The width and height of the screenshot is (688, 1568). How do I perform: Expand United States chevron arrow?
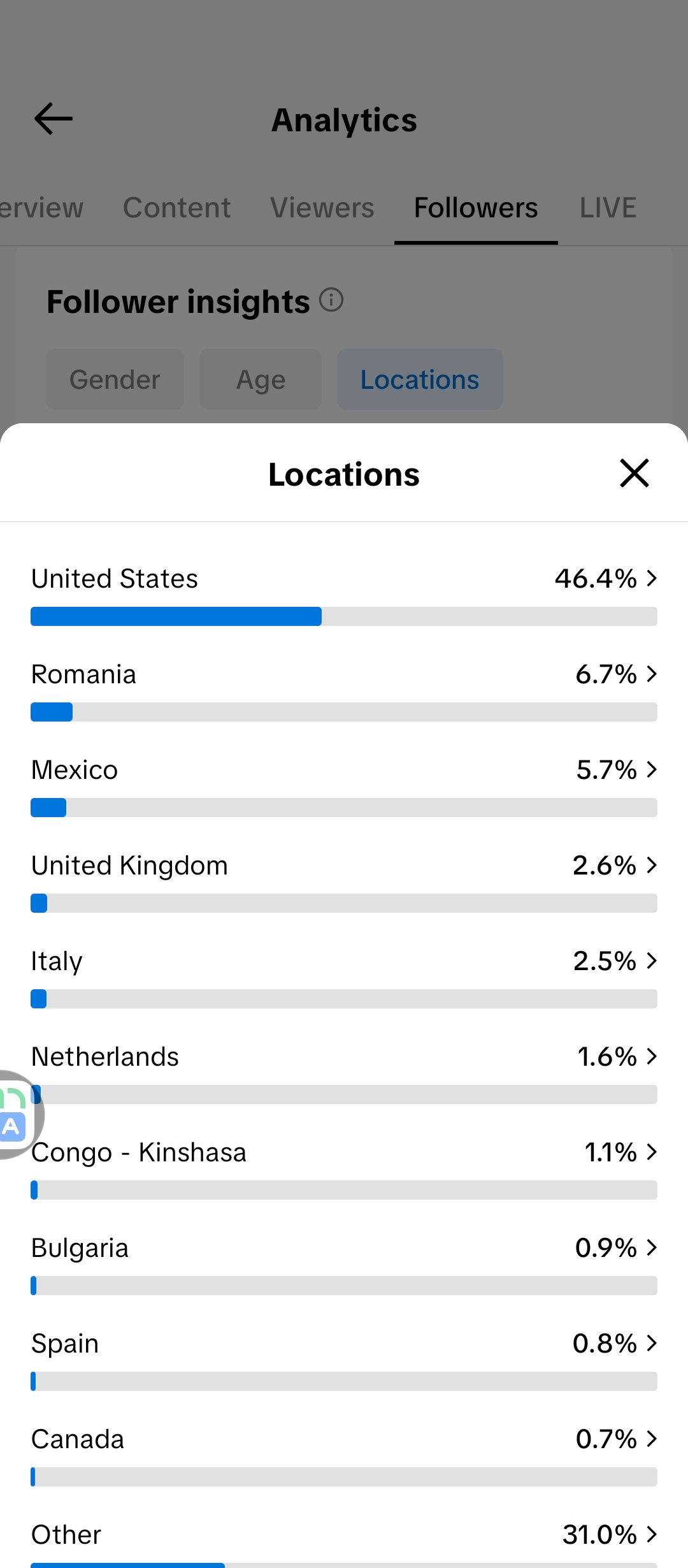652,578
